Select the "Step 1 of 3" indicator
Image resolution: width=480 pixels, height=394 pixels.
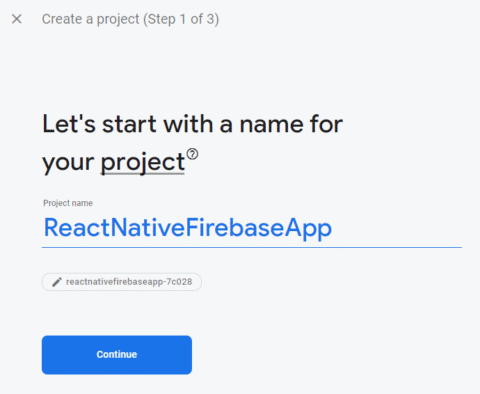181,19
